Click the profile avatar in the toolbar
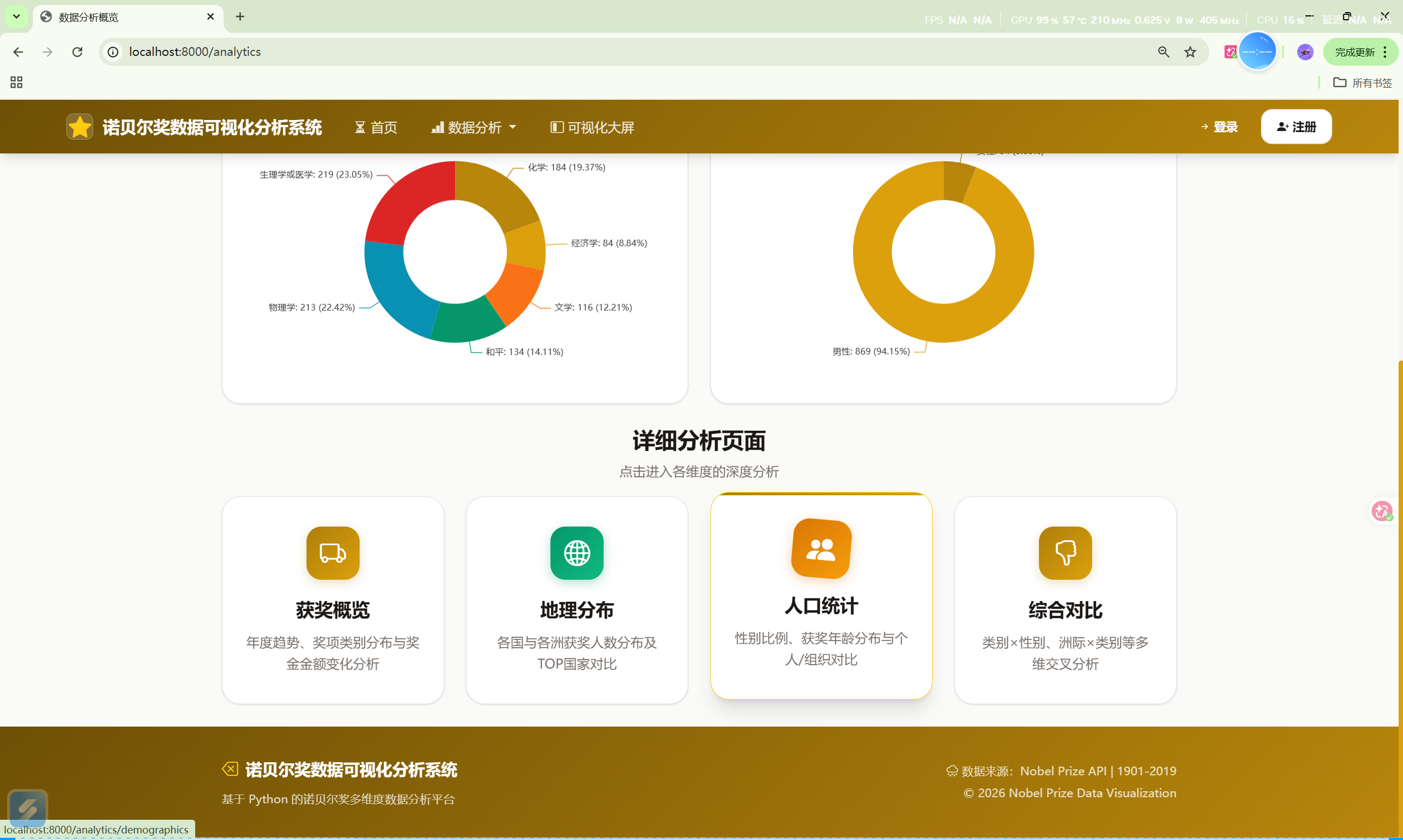This screenshot has width=1403, height=840. coord(1304,52)
